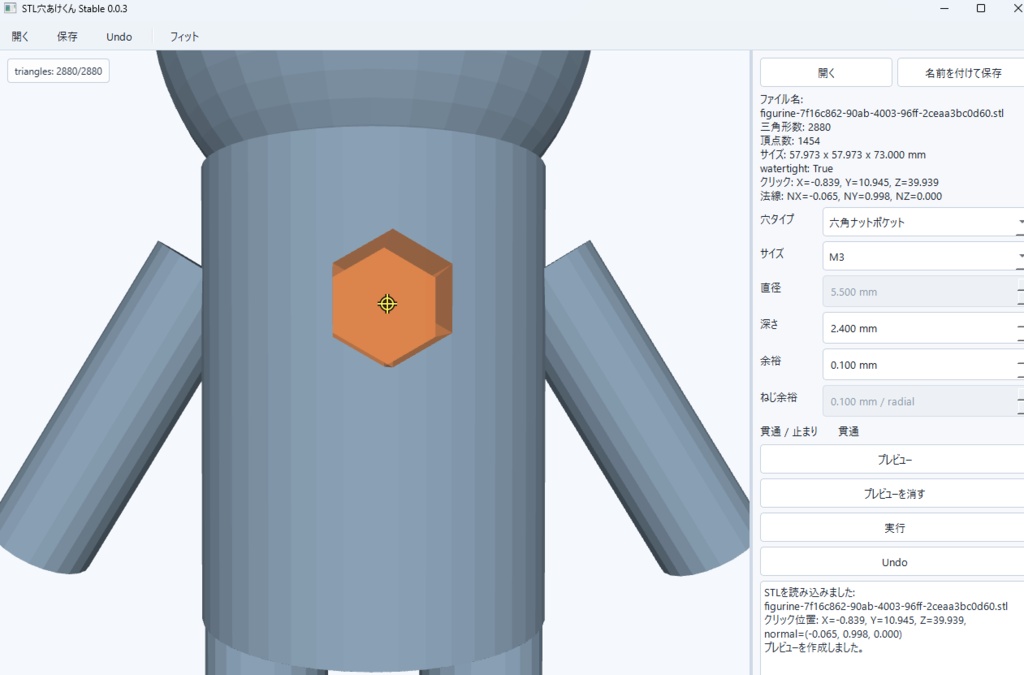Click the crosshair marker on the hexagon
The width and height of the screenshot is (1024, 675).
coord(387,304)
